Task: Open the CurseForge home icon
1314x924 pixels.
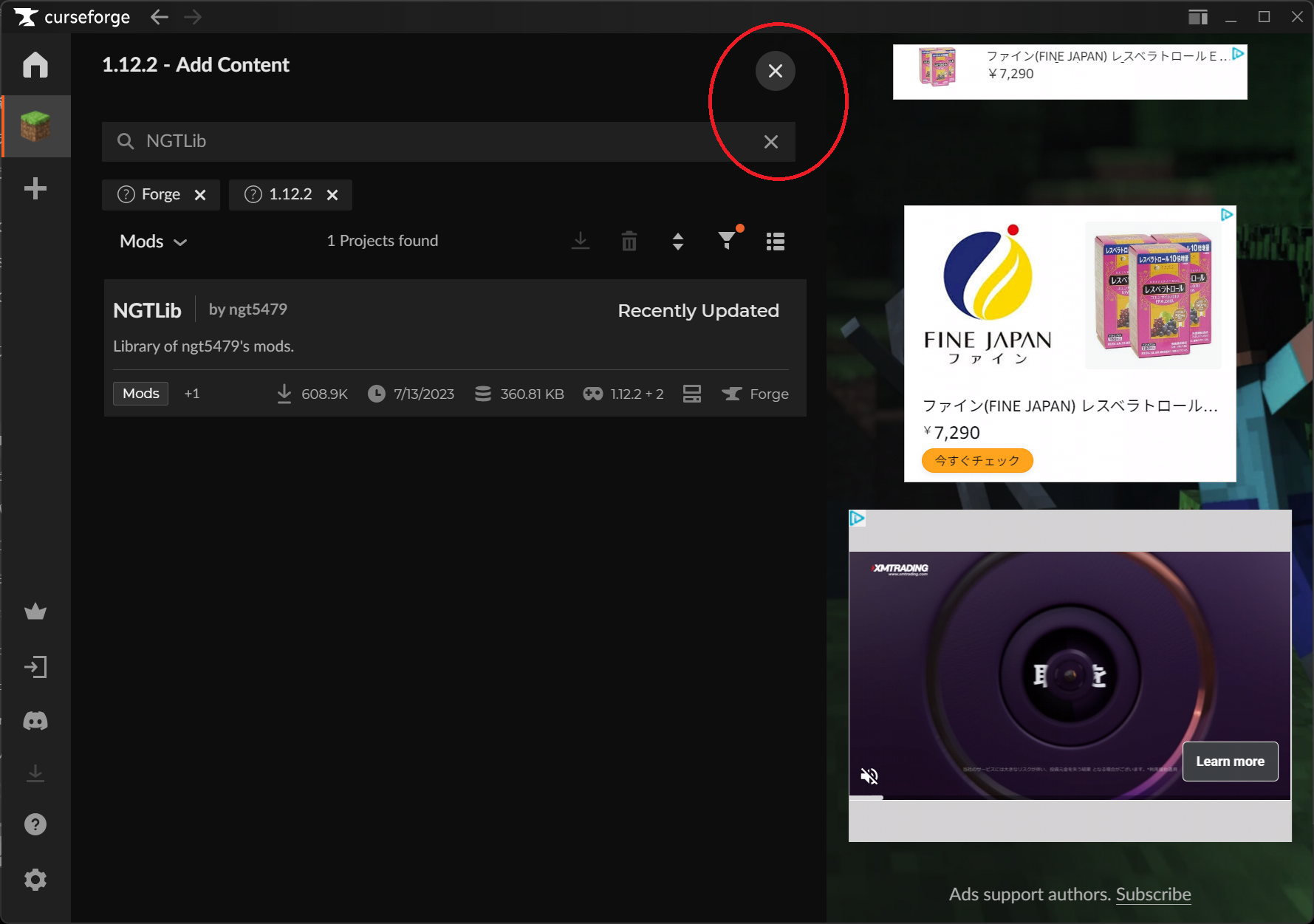Action: pos(35,65)
